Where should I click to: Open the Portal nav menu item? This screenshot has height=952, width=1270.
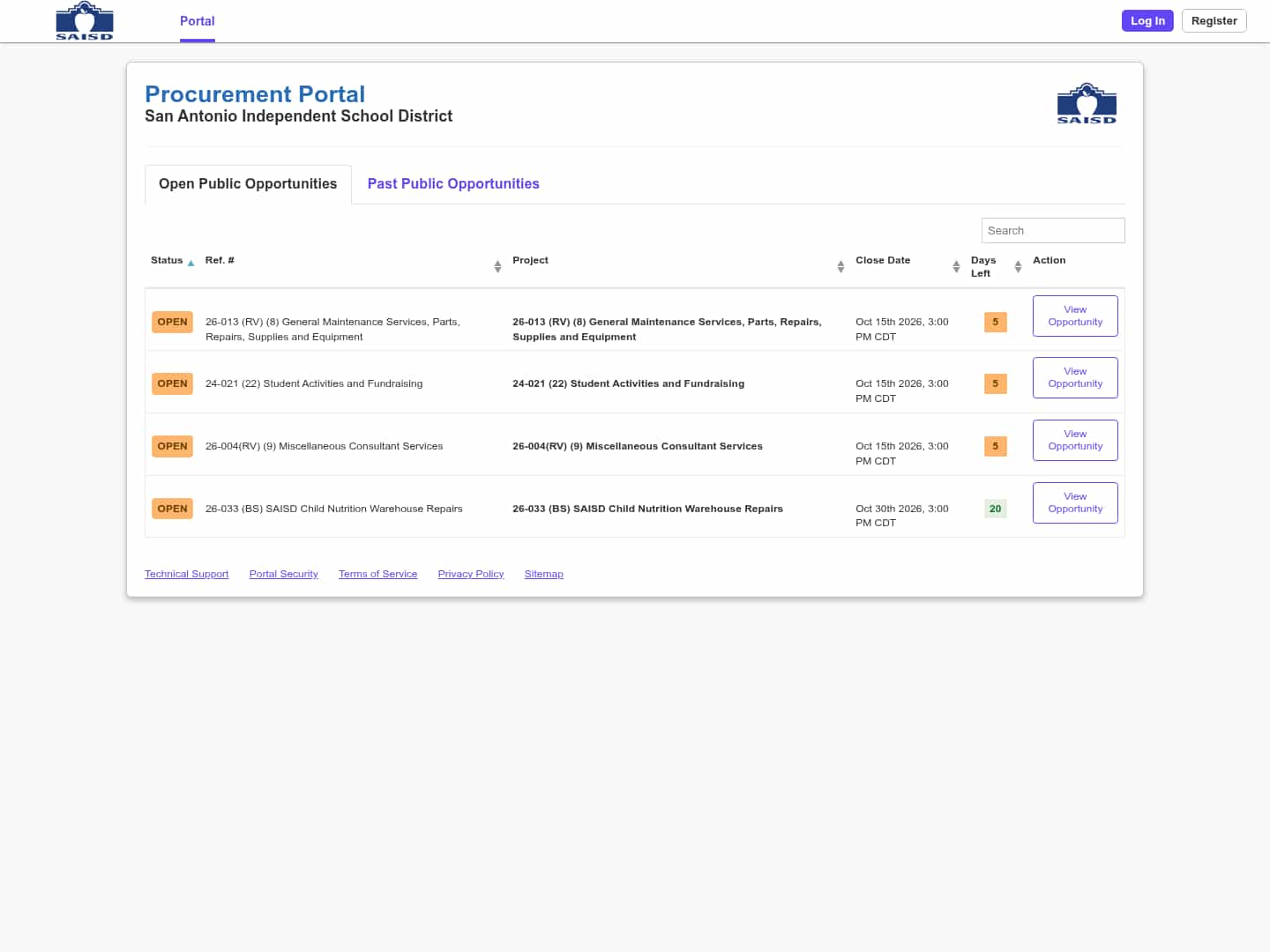tap(198, 21)
